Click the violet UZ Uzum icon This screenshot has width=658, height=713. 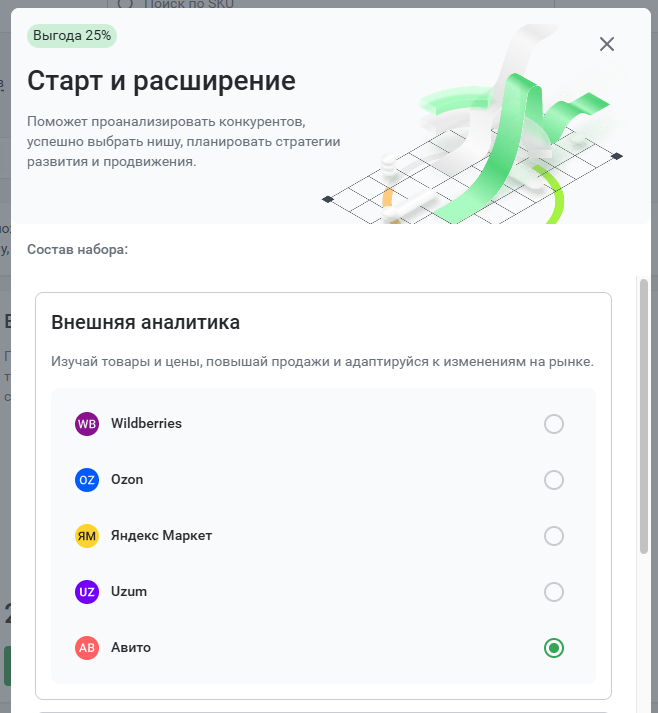[86, 592]
